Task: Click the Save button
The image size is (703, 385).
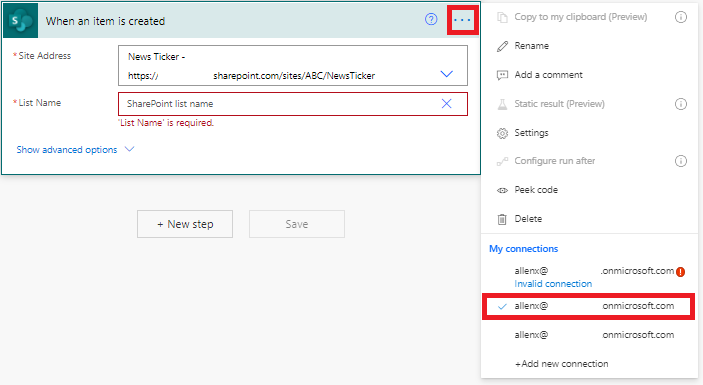Action: [x=297, y=224]
